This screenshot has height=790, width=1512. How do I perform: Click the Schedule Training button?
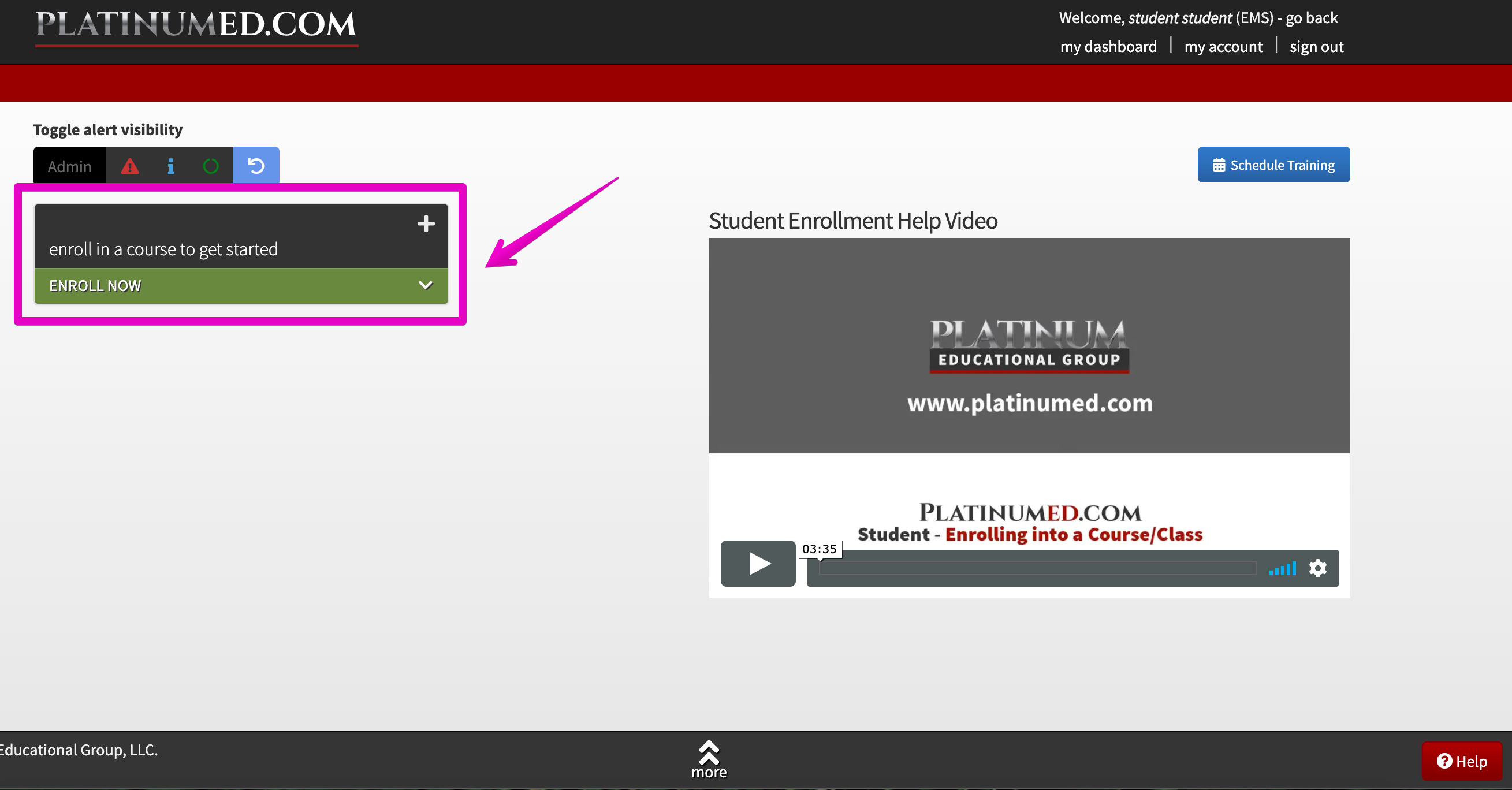pos(1273,165)
